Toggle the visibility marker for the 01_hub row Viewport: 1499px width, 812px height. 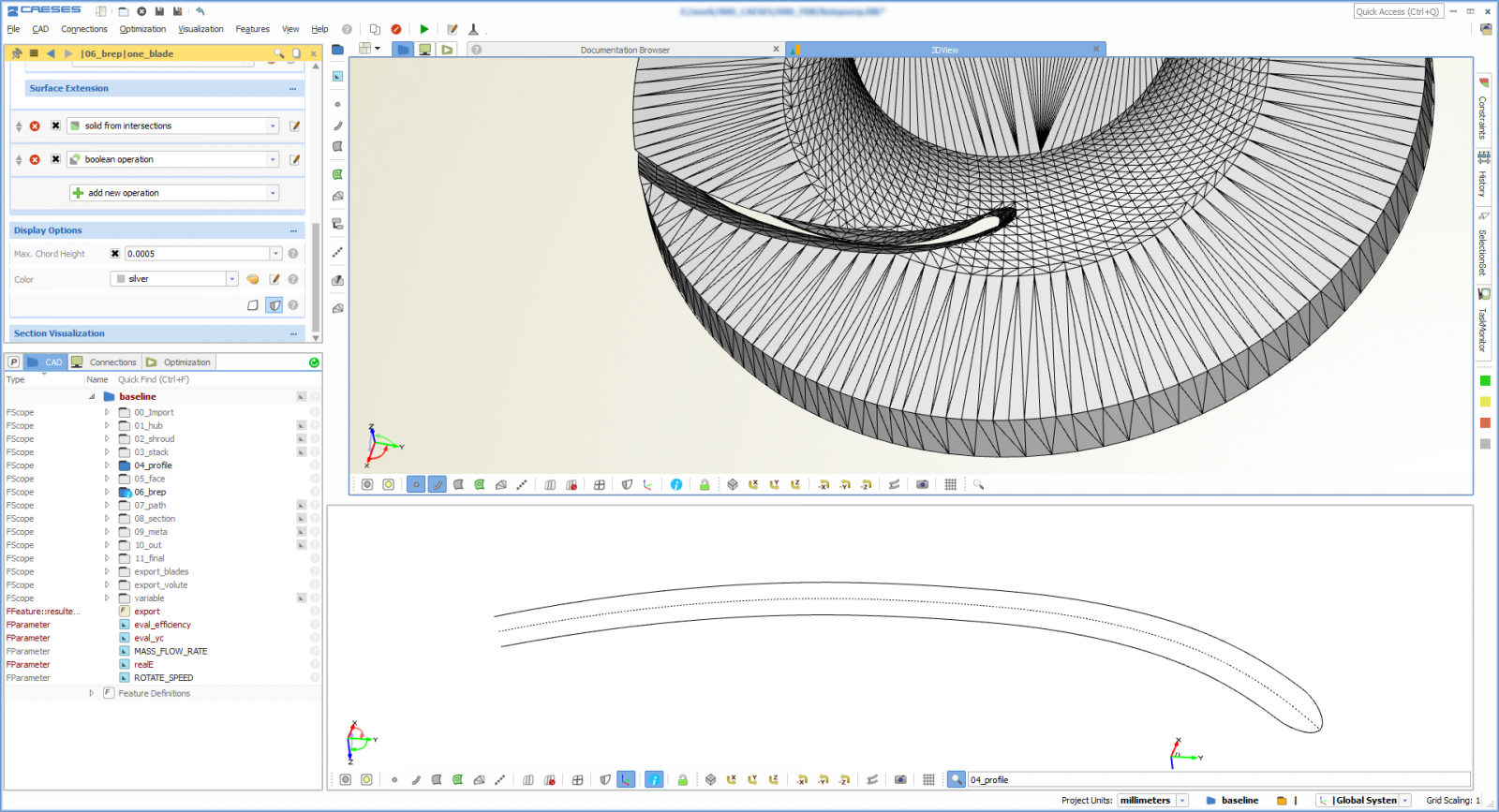point(302,425)
